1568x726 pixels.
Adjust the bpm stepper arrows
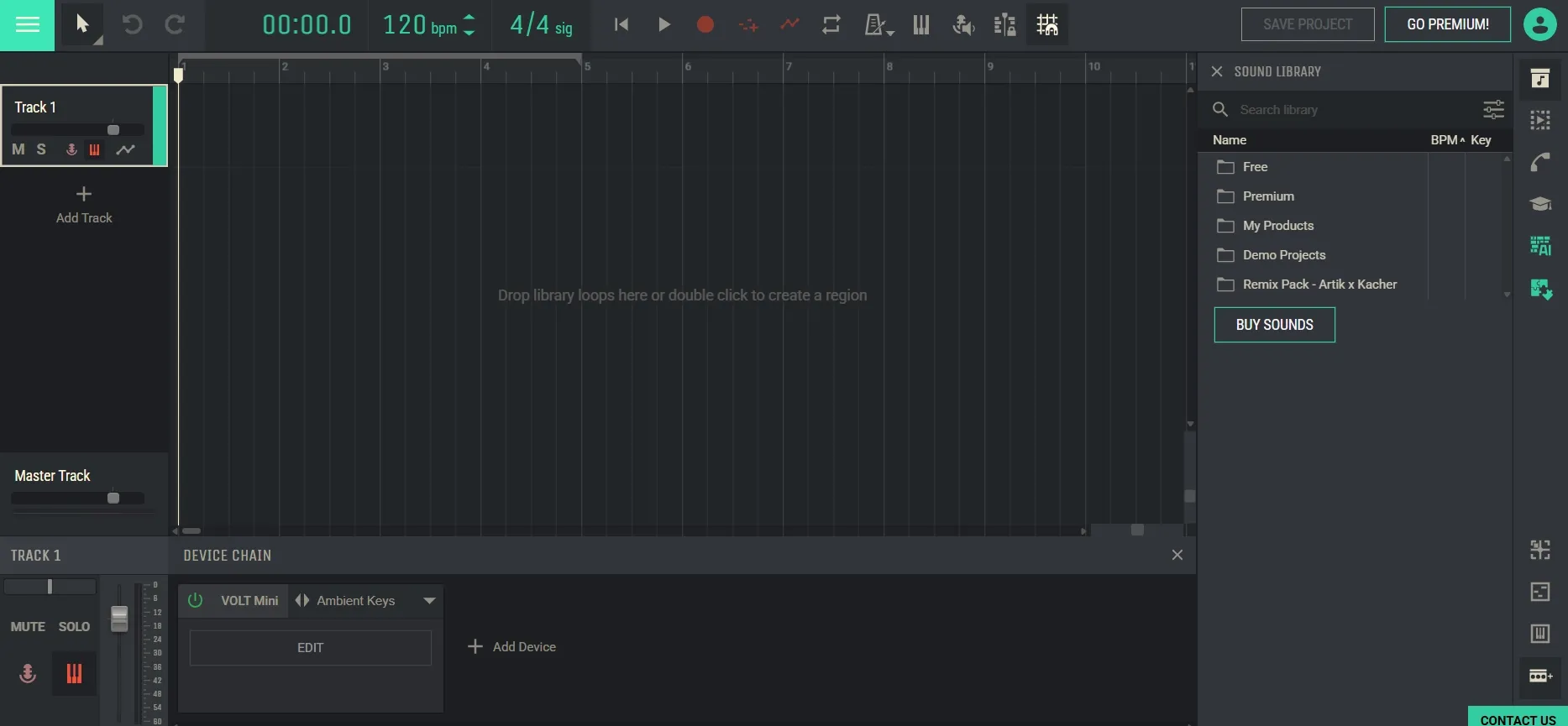pos(469,25)
